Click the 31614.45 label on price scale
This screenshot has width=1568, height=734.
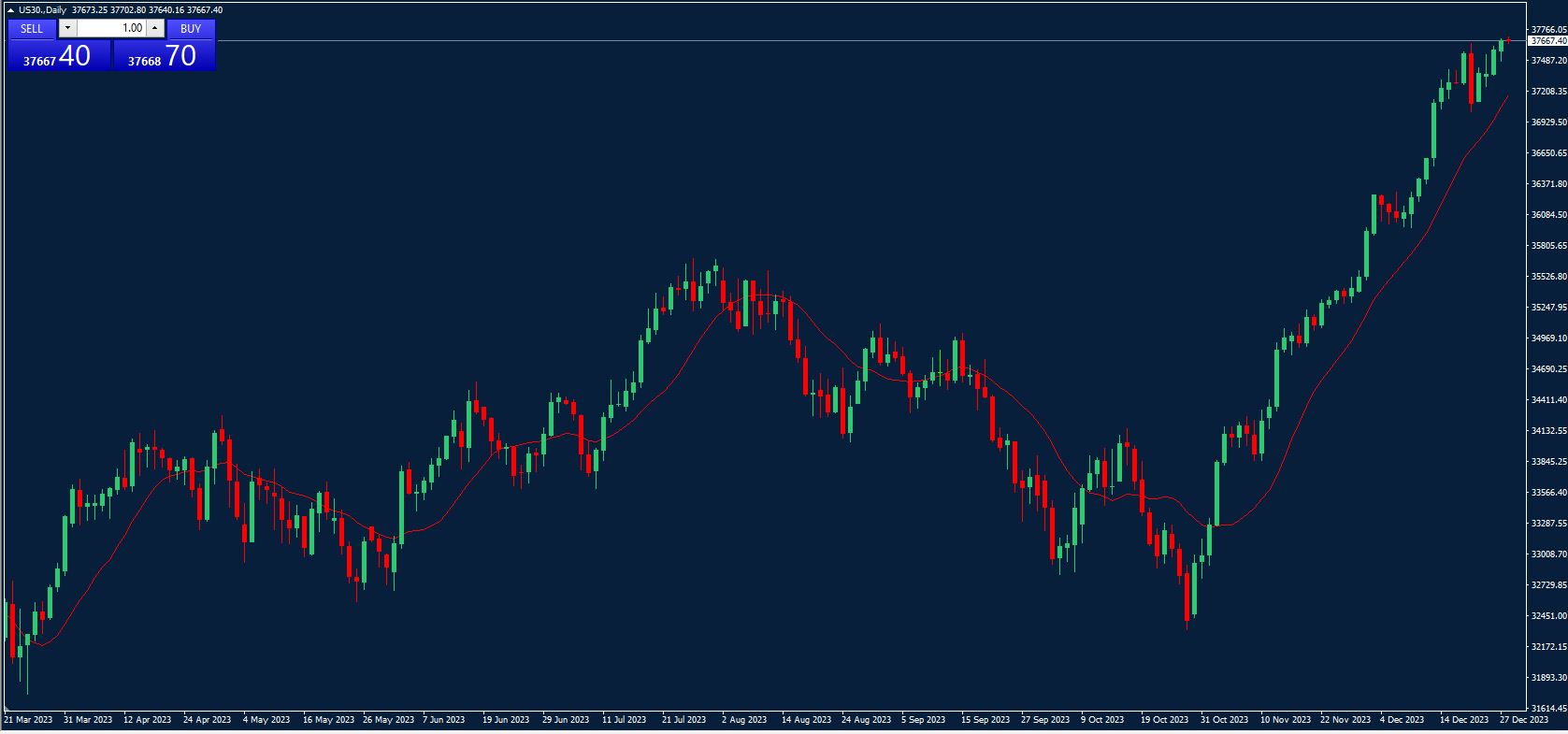coord(1548,709)
